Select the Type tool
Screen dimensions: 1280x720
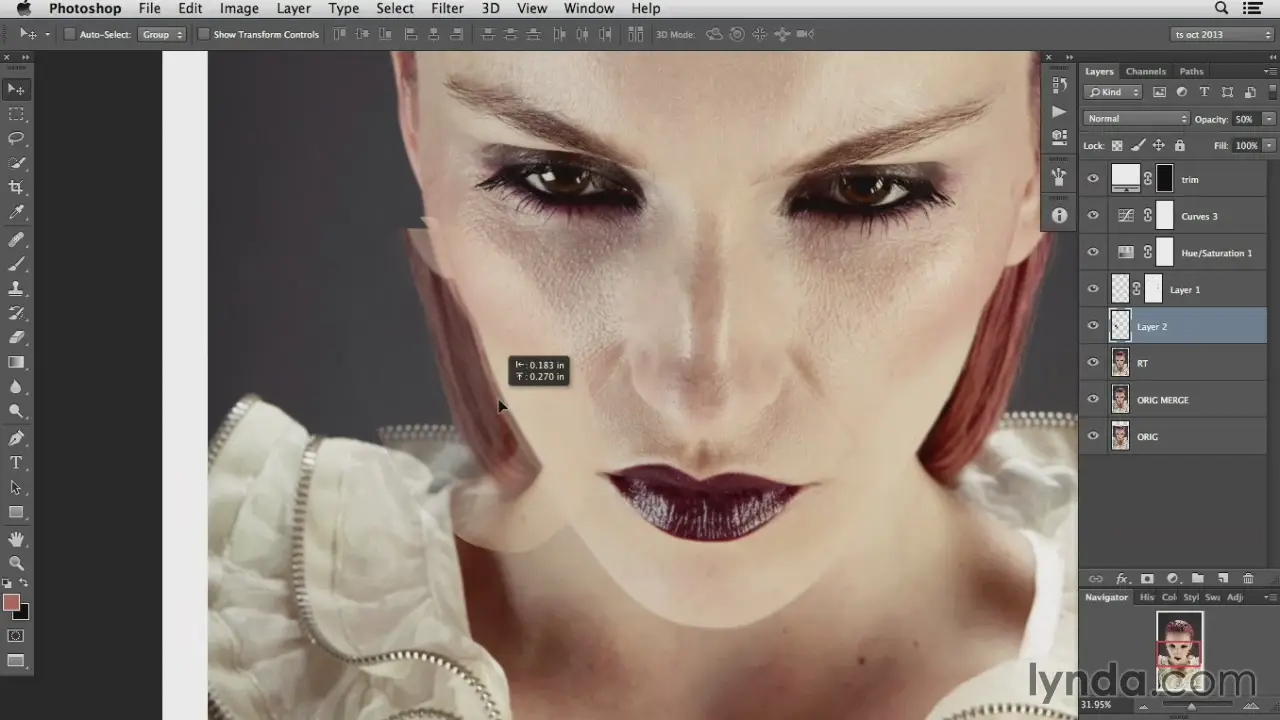click(x=16, y=463)
